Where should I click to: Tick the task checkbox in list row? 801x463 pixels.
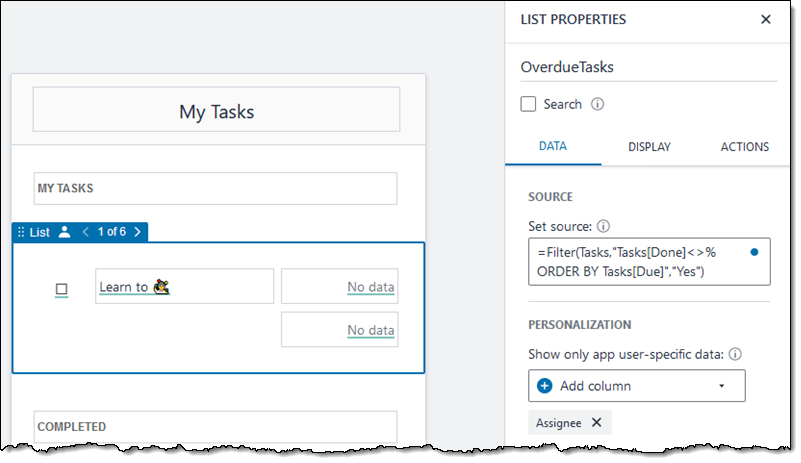[61, 289]
